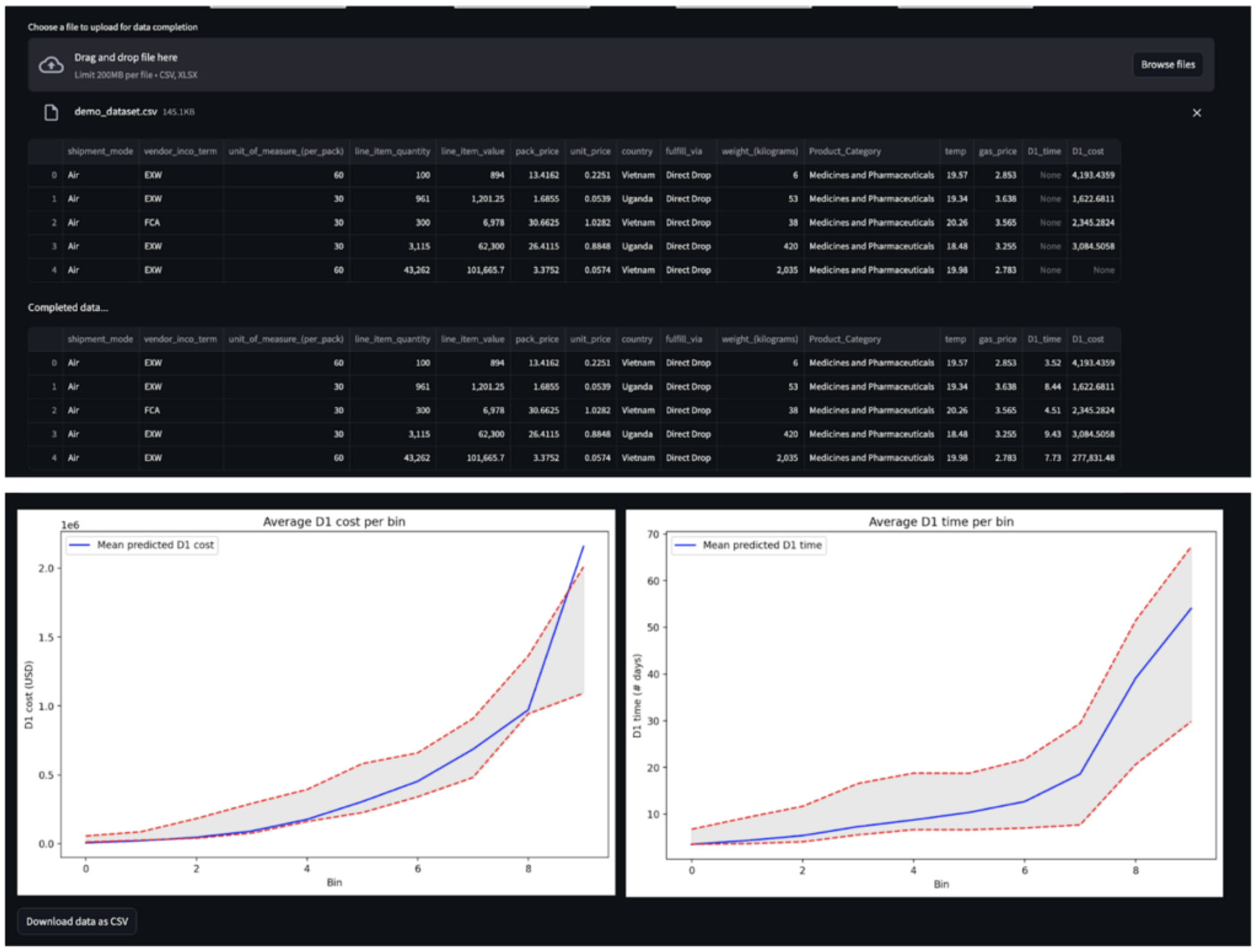
Task: Click the Browse files button
Action: (1167, 64)
